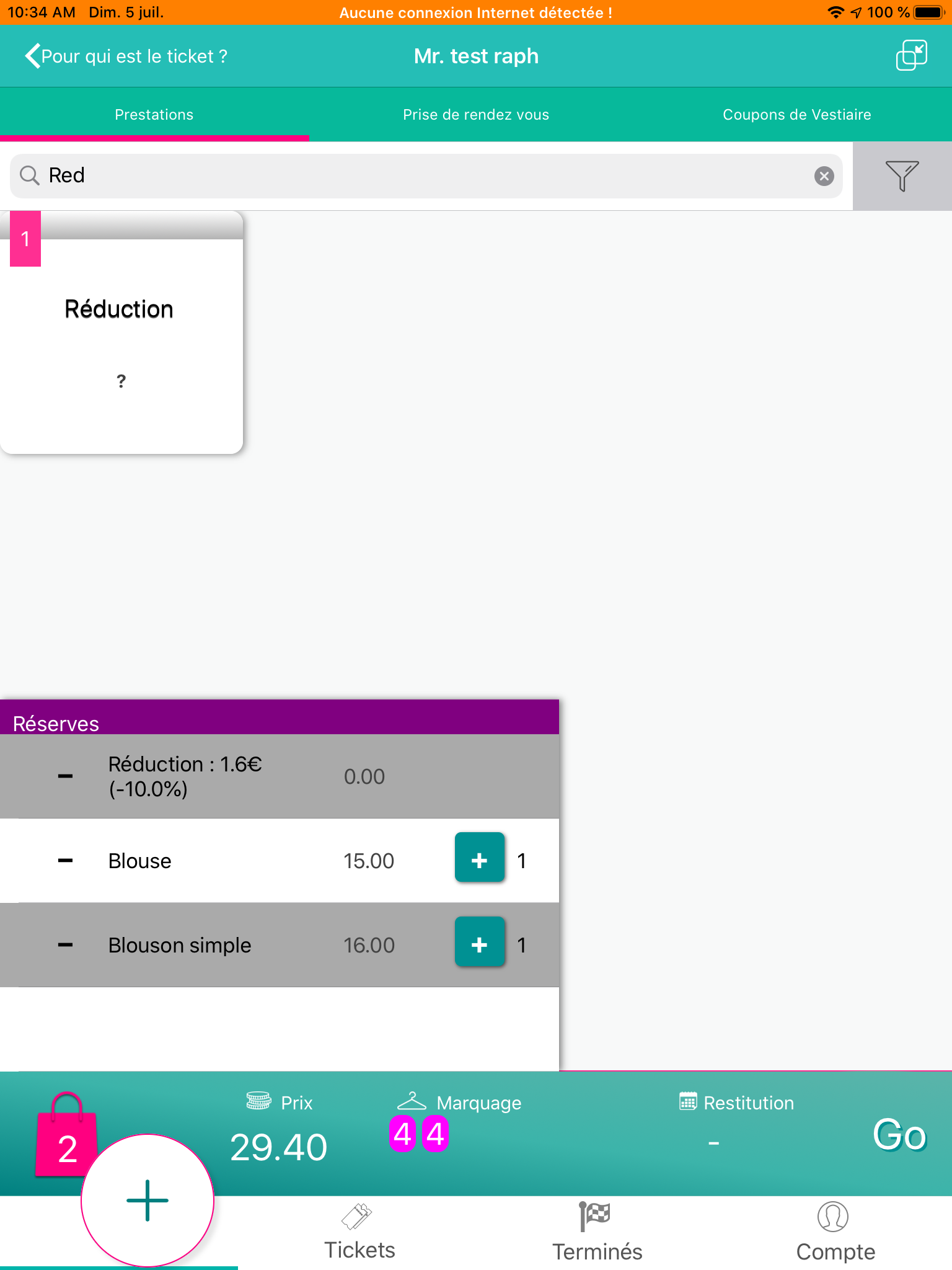Click the Blouse price 15.00
This screenshot has width=952, height=1270.
(x=369, y=861)
